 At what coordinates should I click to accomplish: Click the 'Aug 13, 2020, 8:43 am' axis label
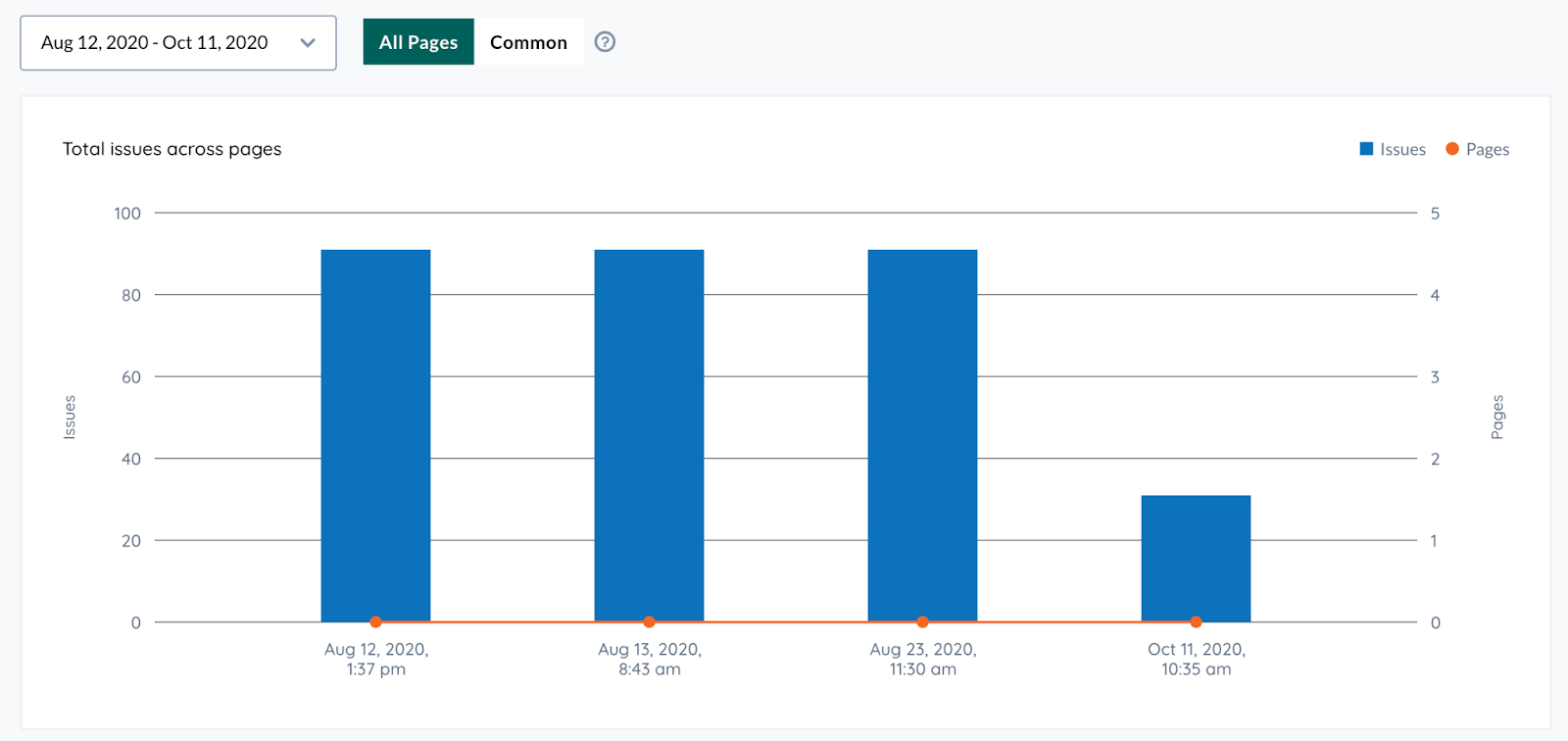coord(650,659)
